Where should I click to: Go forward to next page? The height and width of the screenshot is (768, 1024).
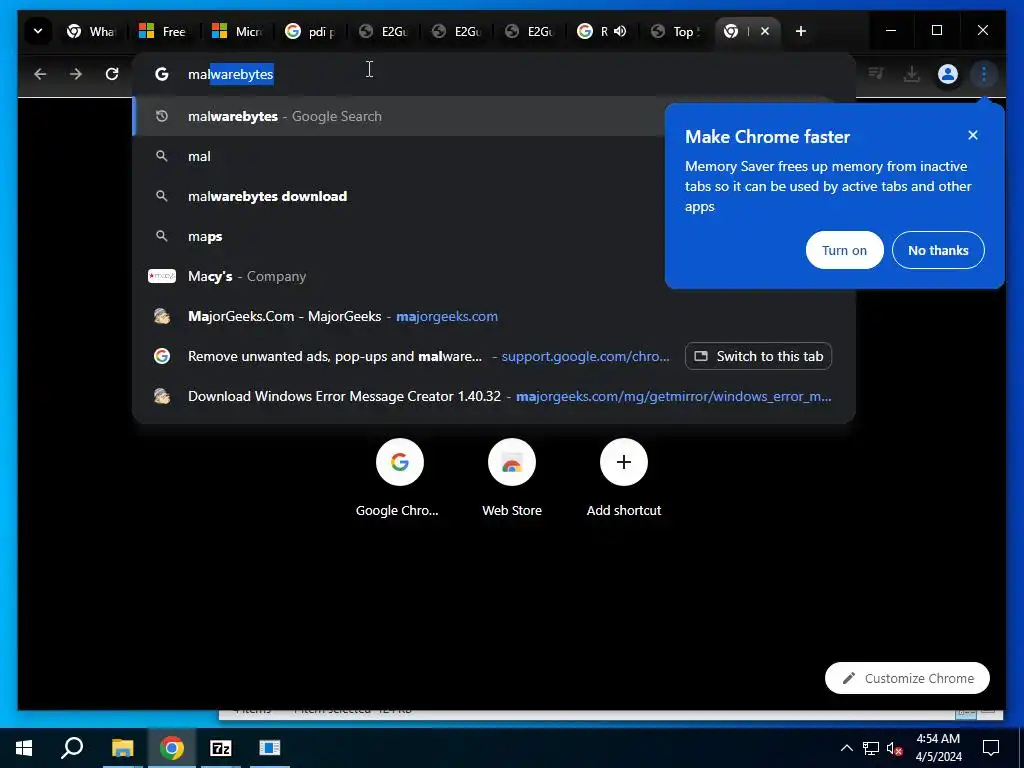(x=76, y=74)
